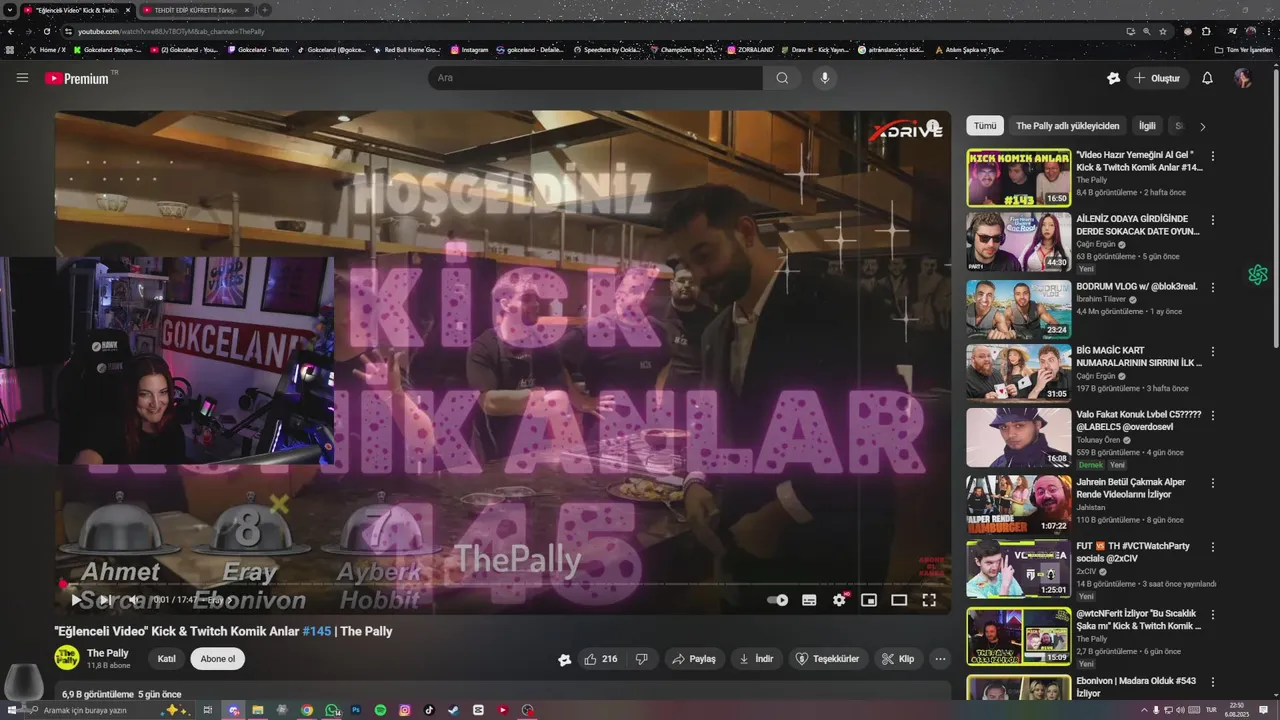
Task: Toggle theater mode view
Action: click(899, 600)
